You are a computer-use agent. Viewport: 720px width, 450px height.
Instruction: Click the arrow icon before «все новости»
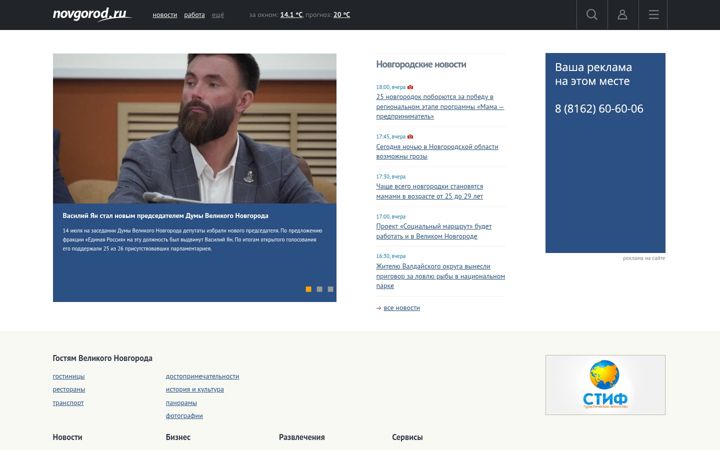[x=379, y=308]
